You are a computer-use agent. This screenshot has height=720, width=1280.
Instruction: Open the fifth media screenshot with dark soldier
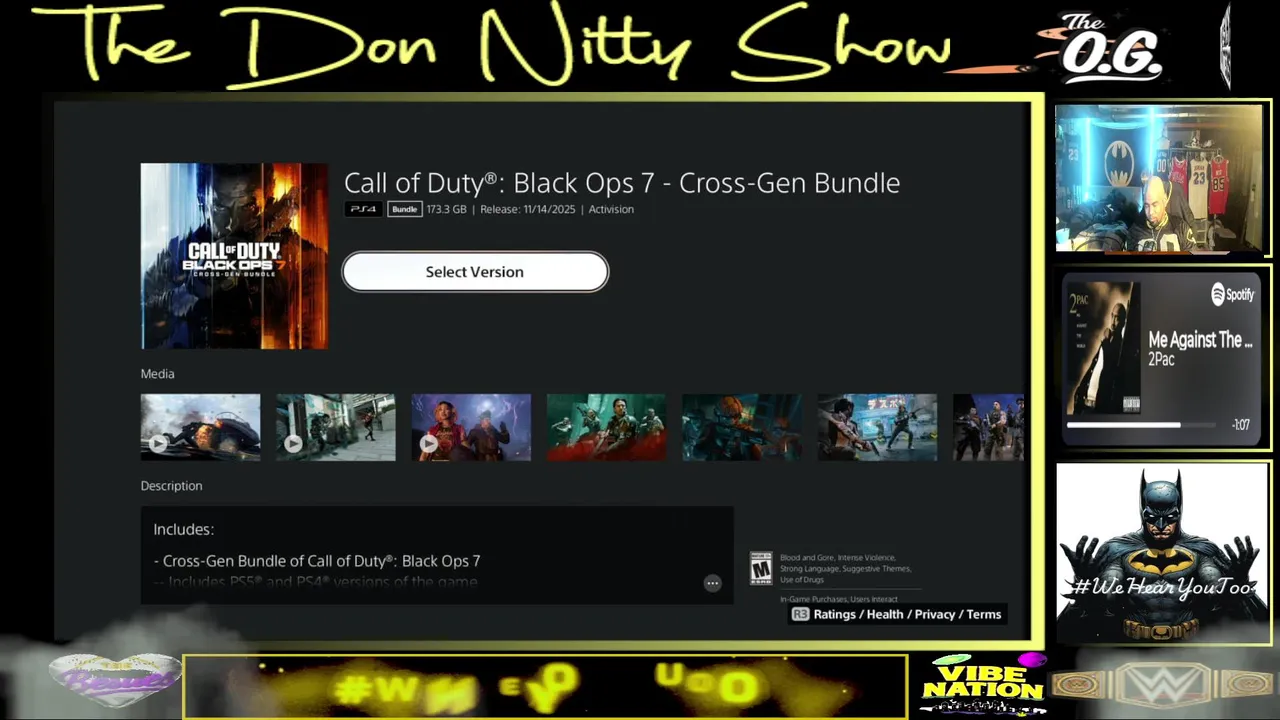(x=742, y=427)
